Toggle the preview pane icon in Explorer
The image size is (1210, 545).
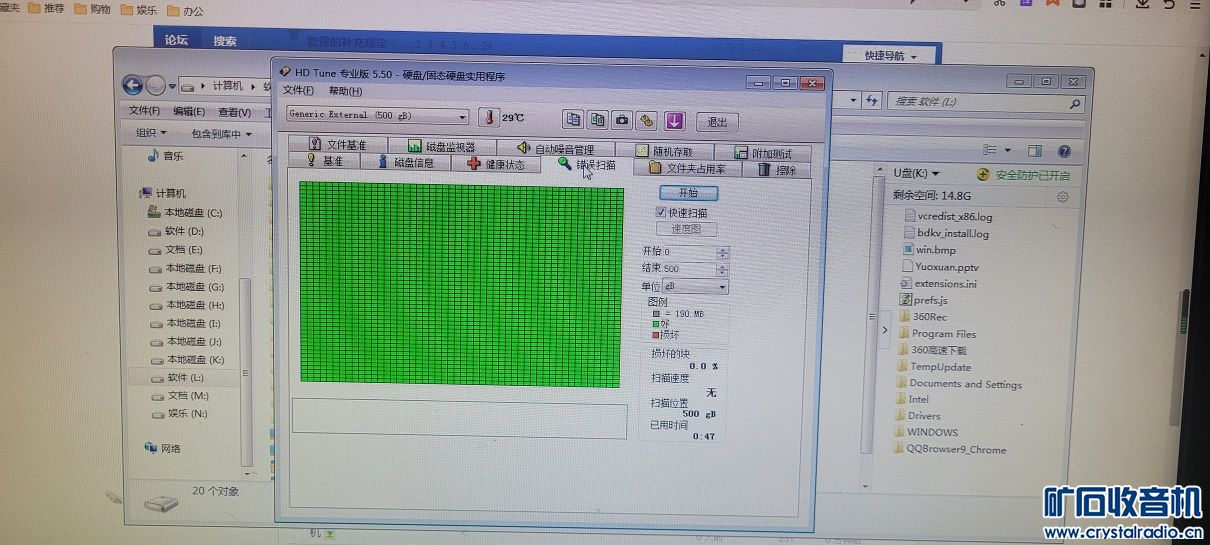[1035, 151]
